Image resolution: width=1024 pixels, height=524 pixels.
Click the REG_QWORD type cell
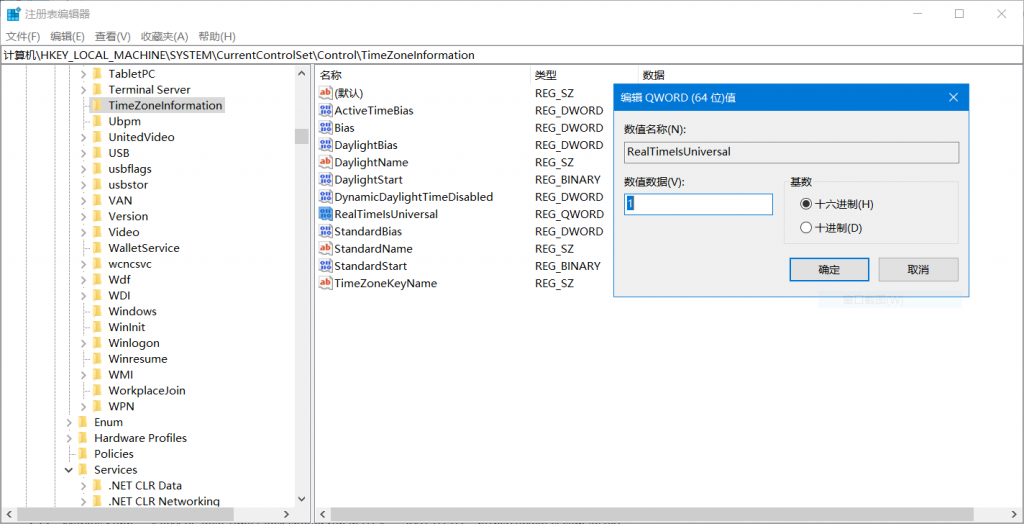(569, 214)
